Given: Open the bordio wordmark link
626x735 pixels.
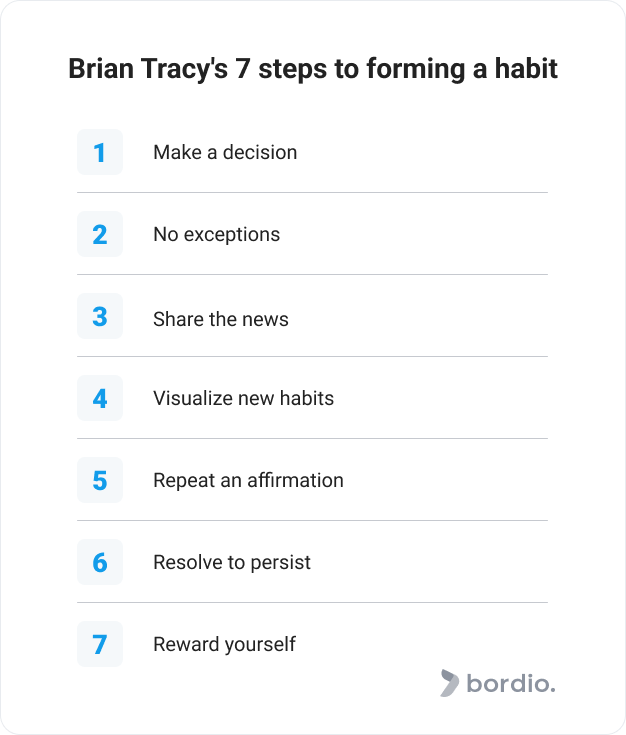Looking at the screenshot, I should point(511,683).
